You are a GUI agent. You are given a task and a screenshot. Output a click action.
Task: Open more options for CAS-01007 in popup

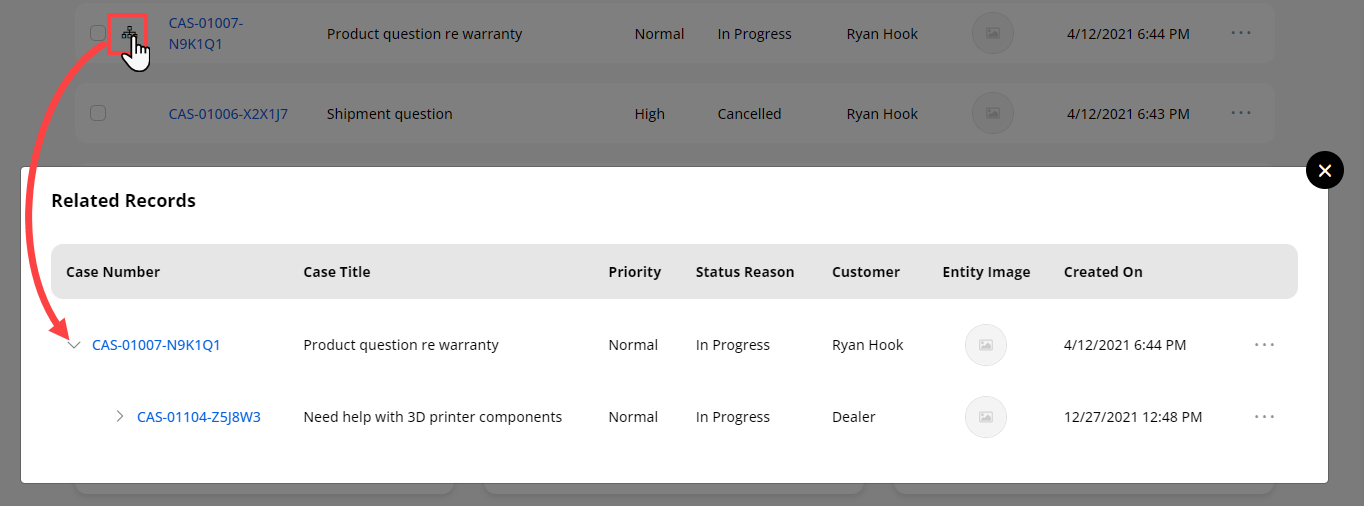(x=1264, y=345)
